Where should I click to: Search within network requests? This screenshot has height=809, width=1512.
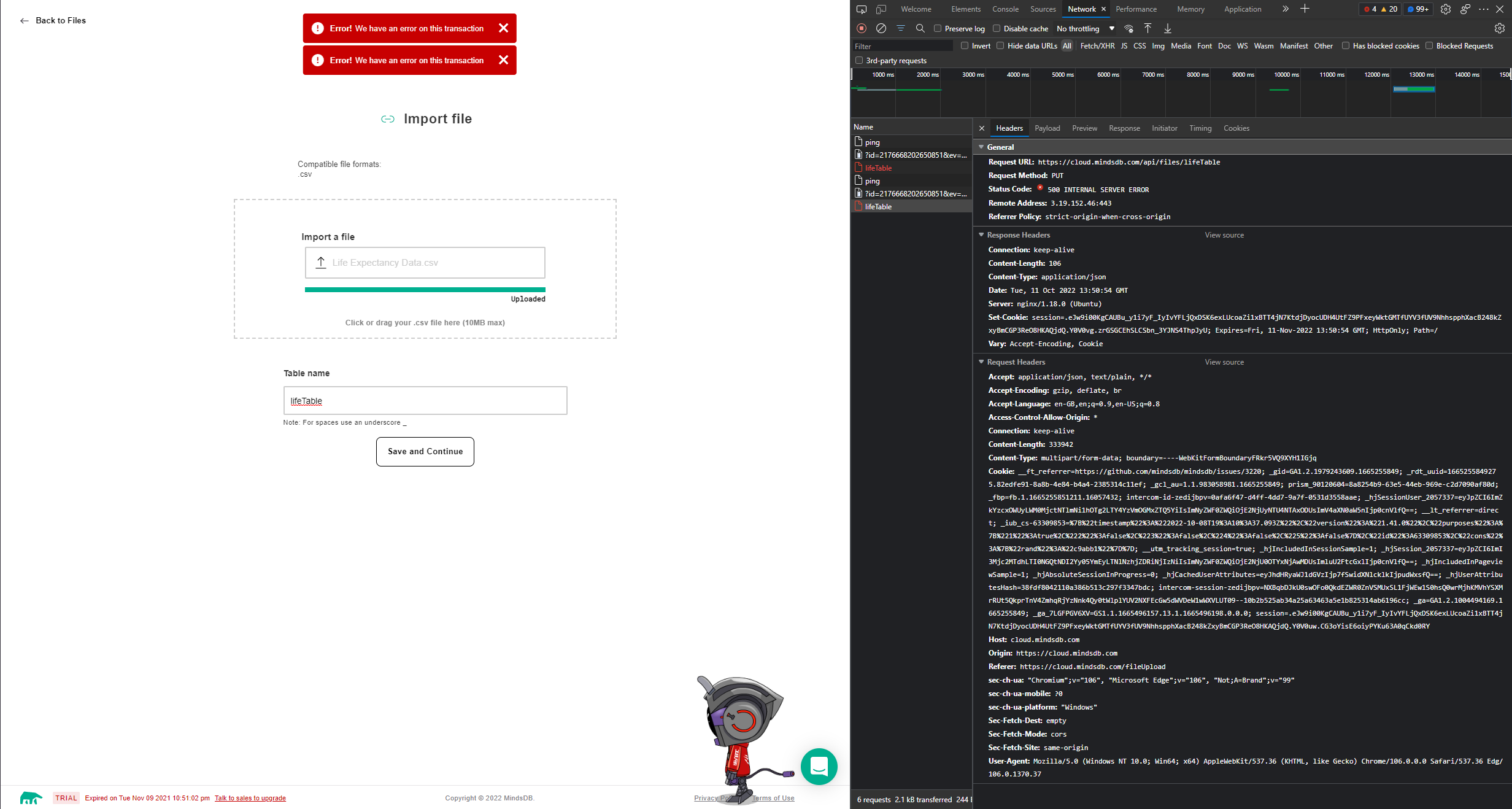coord(920,28)
